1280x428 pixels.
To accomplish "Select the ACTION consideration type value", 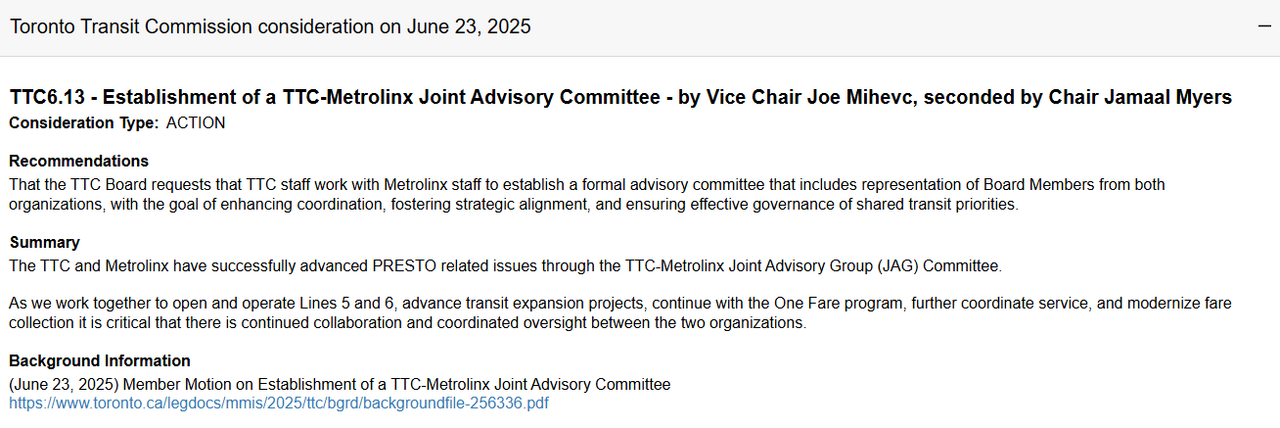I will click(x=195, y=123).
